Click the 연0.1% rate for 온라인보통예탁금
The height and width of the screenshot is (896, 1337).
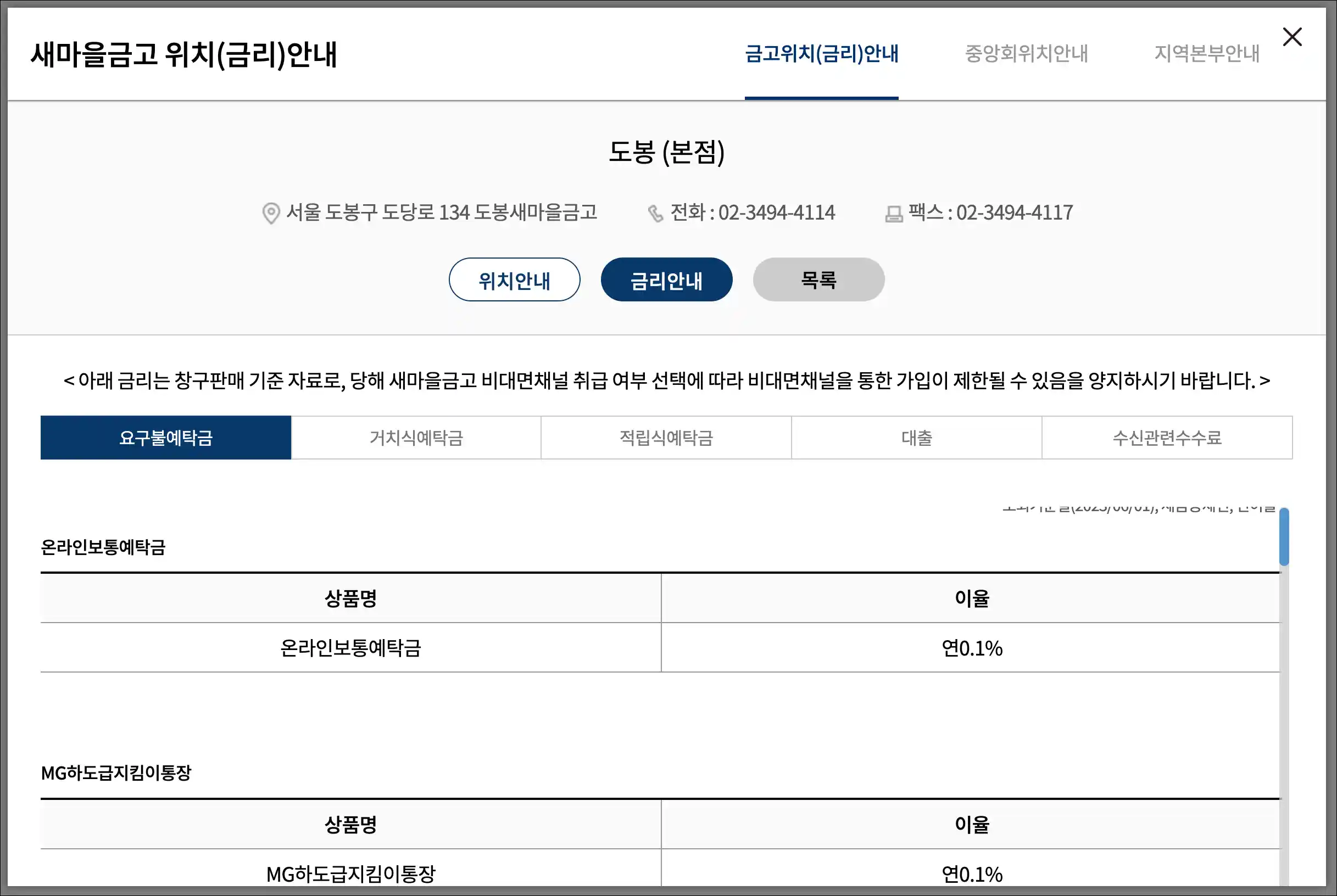click(972, 648)
